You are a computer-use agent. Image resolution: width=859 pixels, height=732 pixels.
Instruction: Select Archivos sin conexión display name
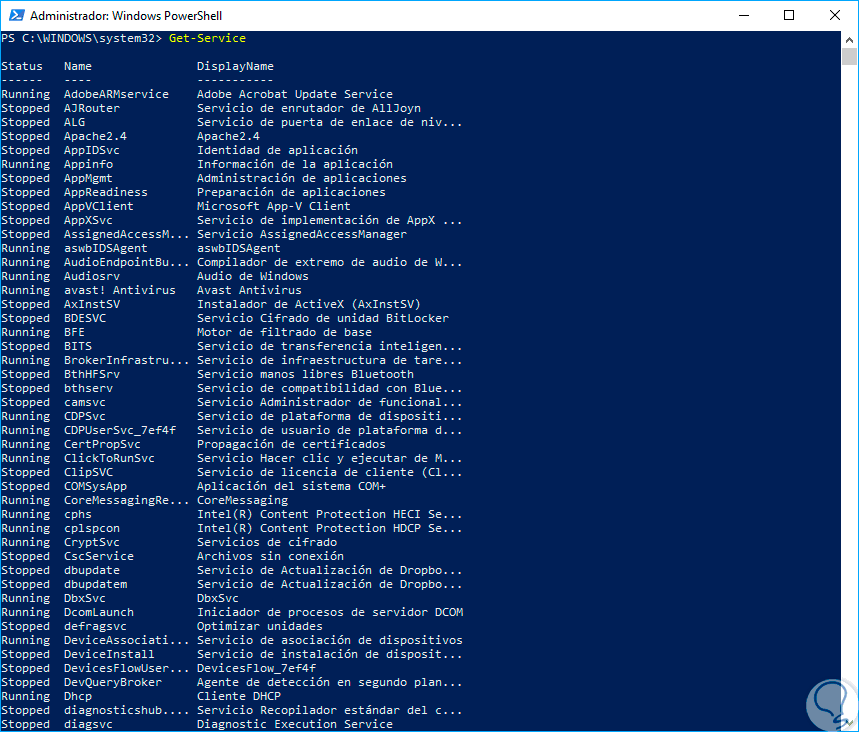270,557
